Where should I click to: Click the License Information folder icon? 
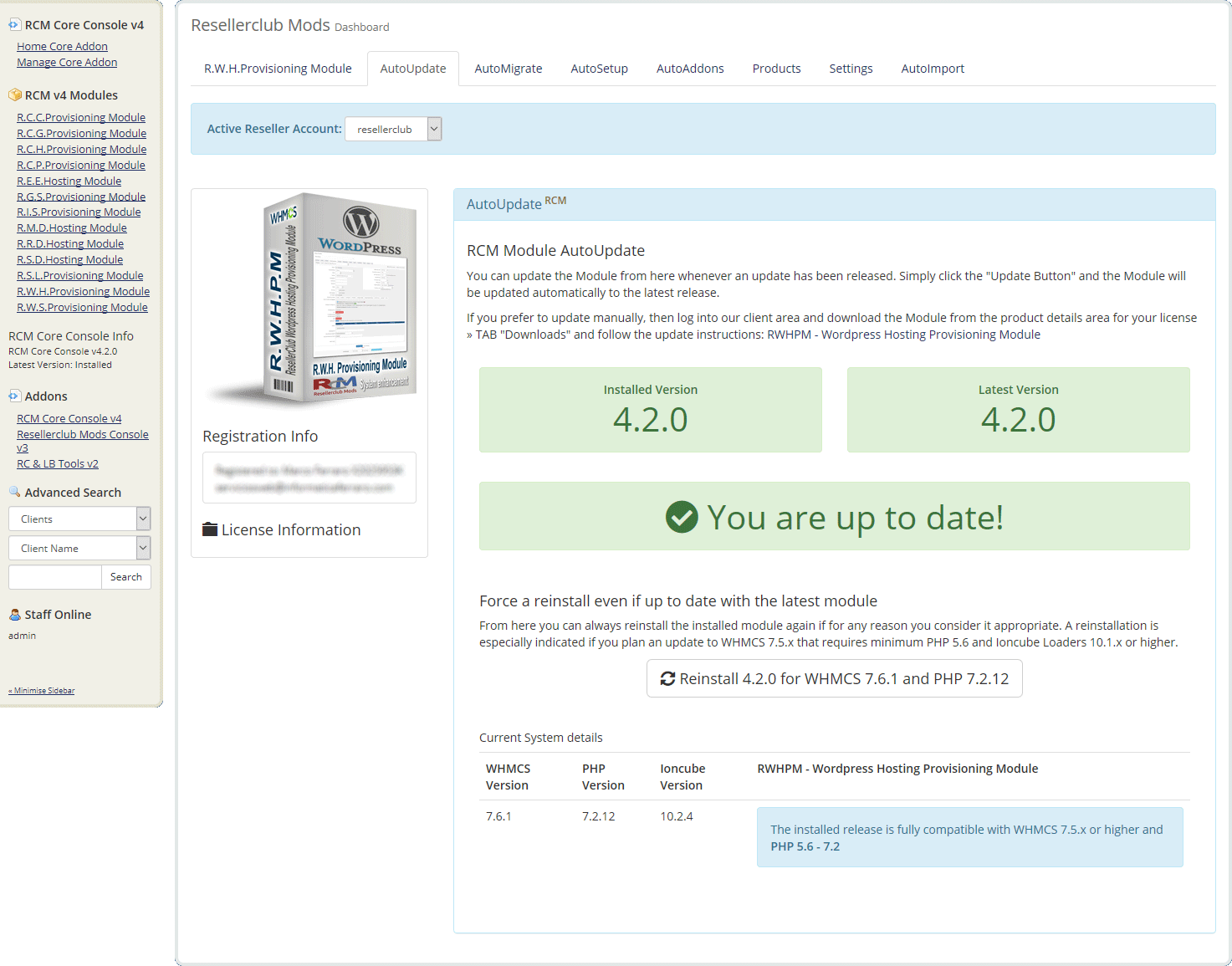(210, 529)
